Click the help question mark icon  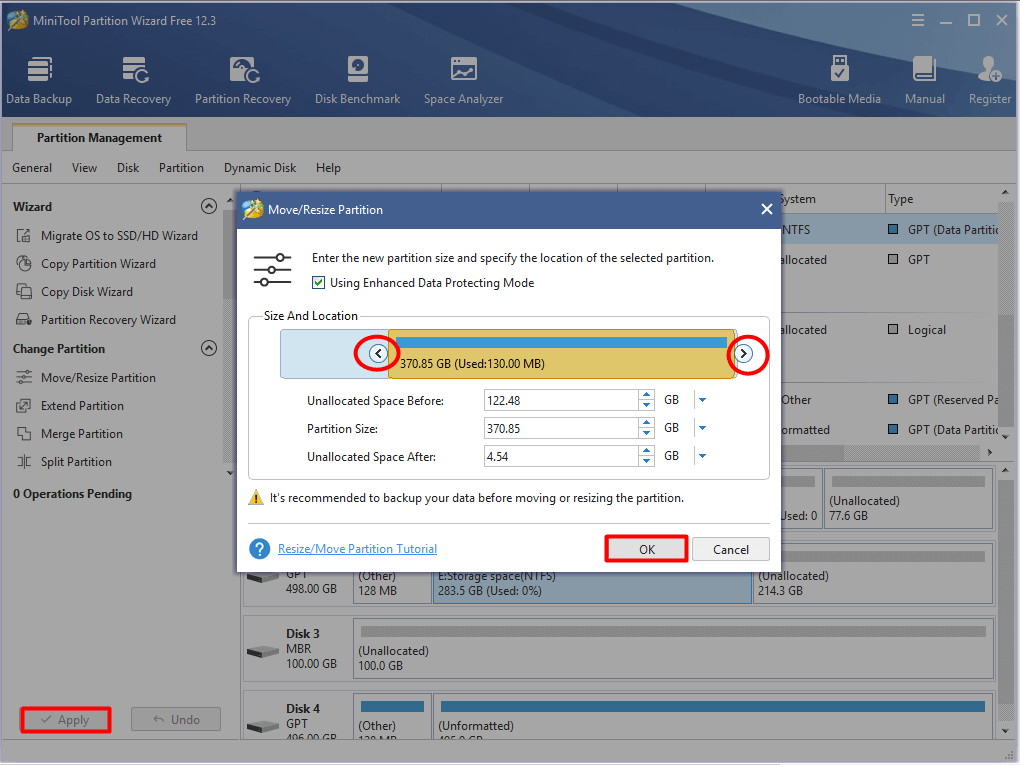[260, 548]
